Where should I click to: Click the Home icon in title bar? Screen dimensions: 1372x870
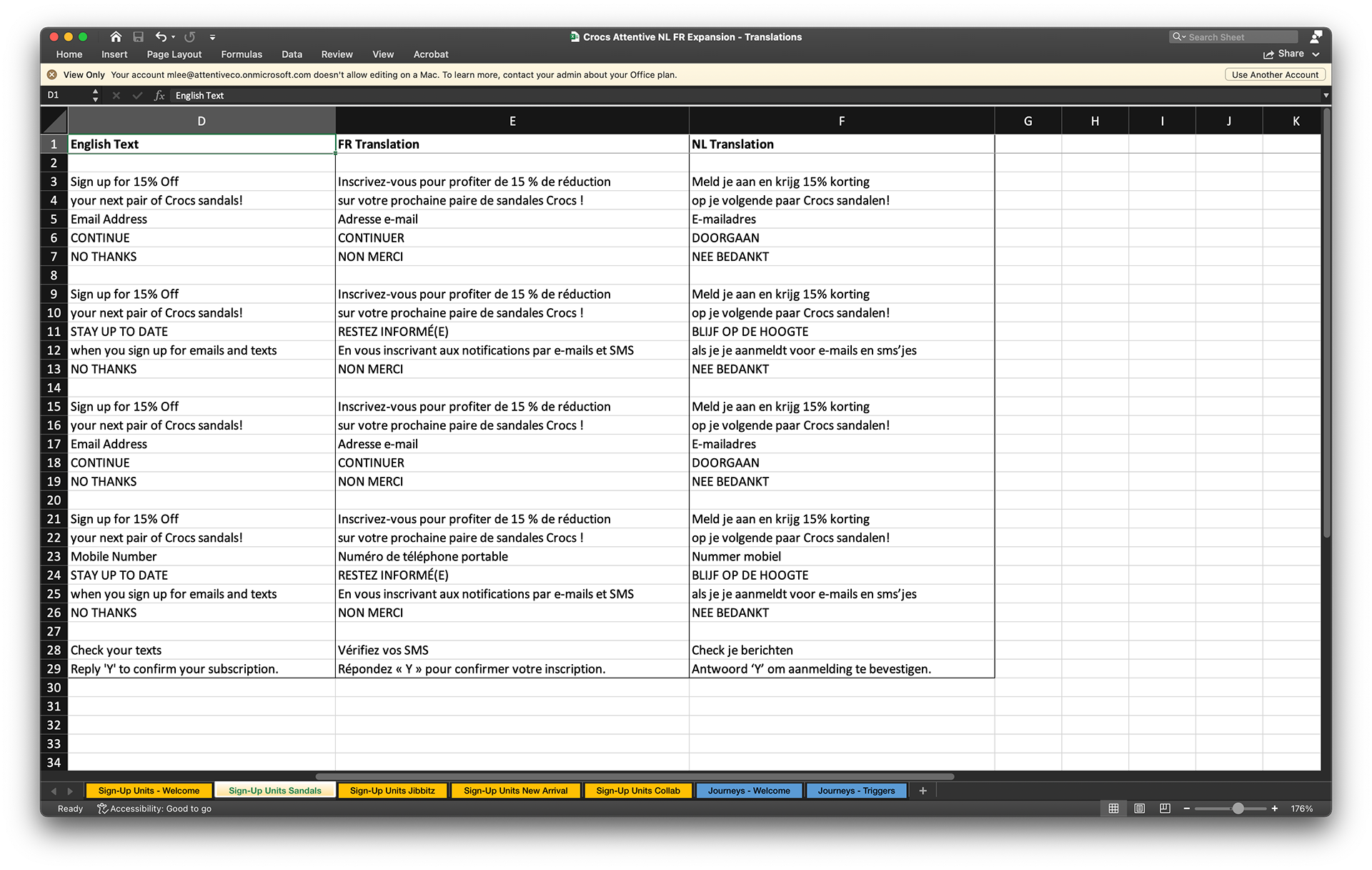tap(116, 36)
